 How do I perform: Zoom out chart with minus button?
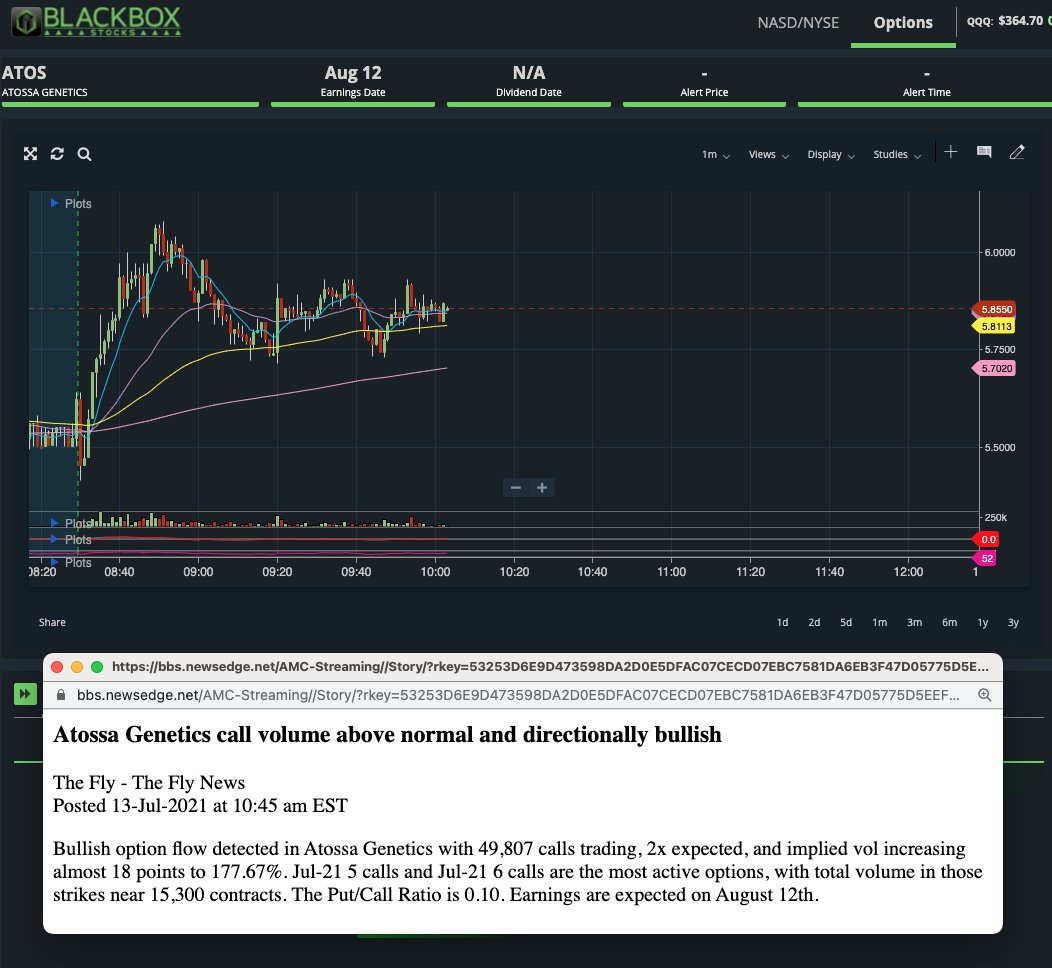click(516, 488)
